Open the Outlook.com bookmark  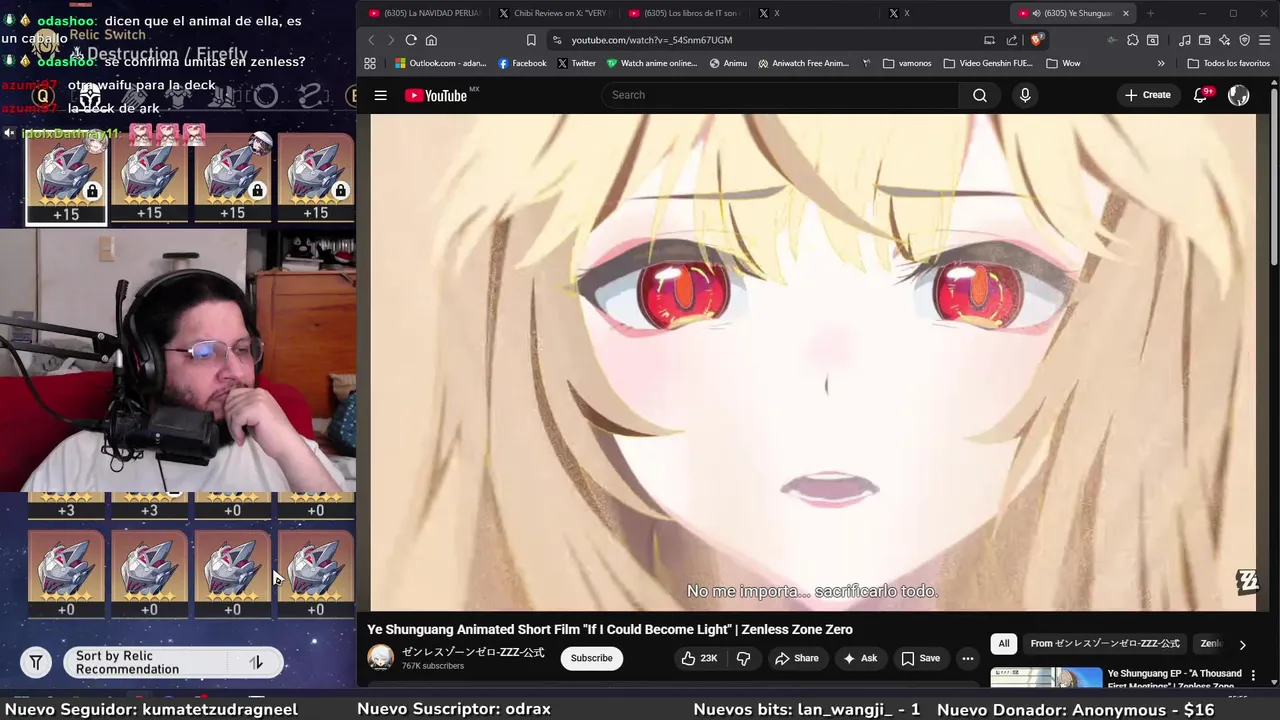point(440,63)
